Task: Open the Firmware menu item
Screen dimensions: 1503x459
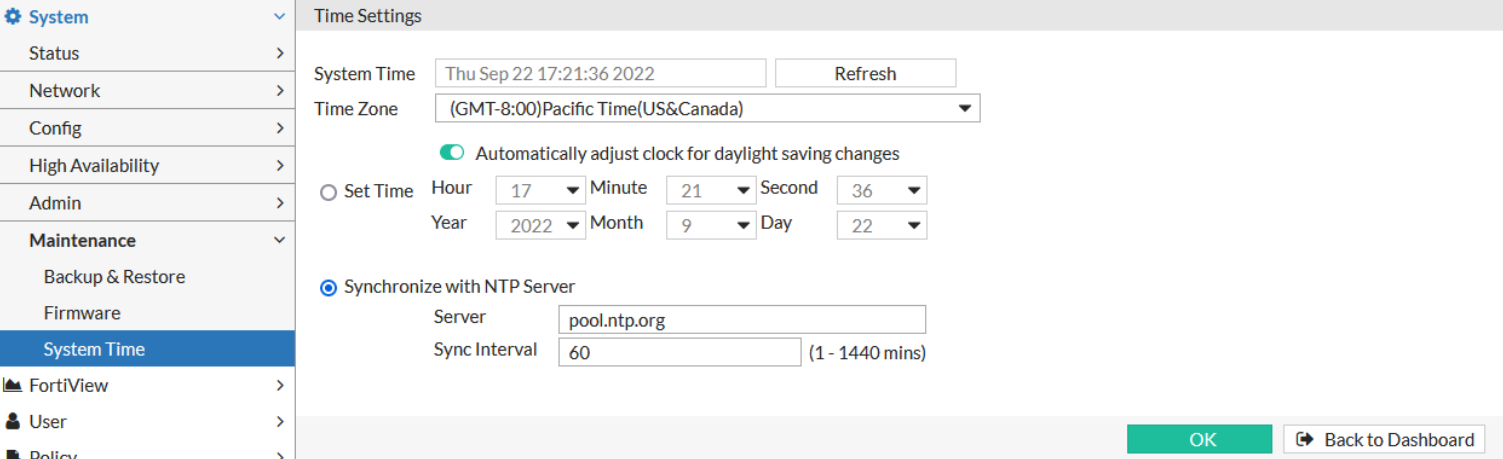Action: 82,313
